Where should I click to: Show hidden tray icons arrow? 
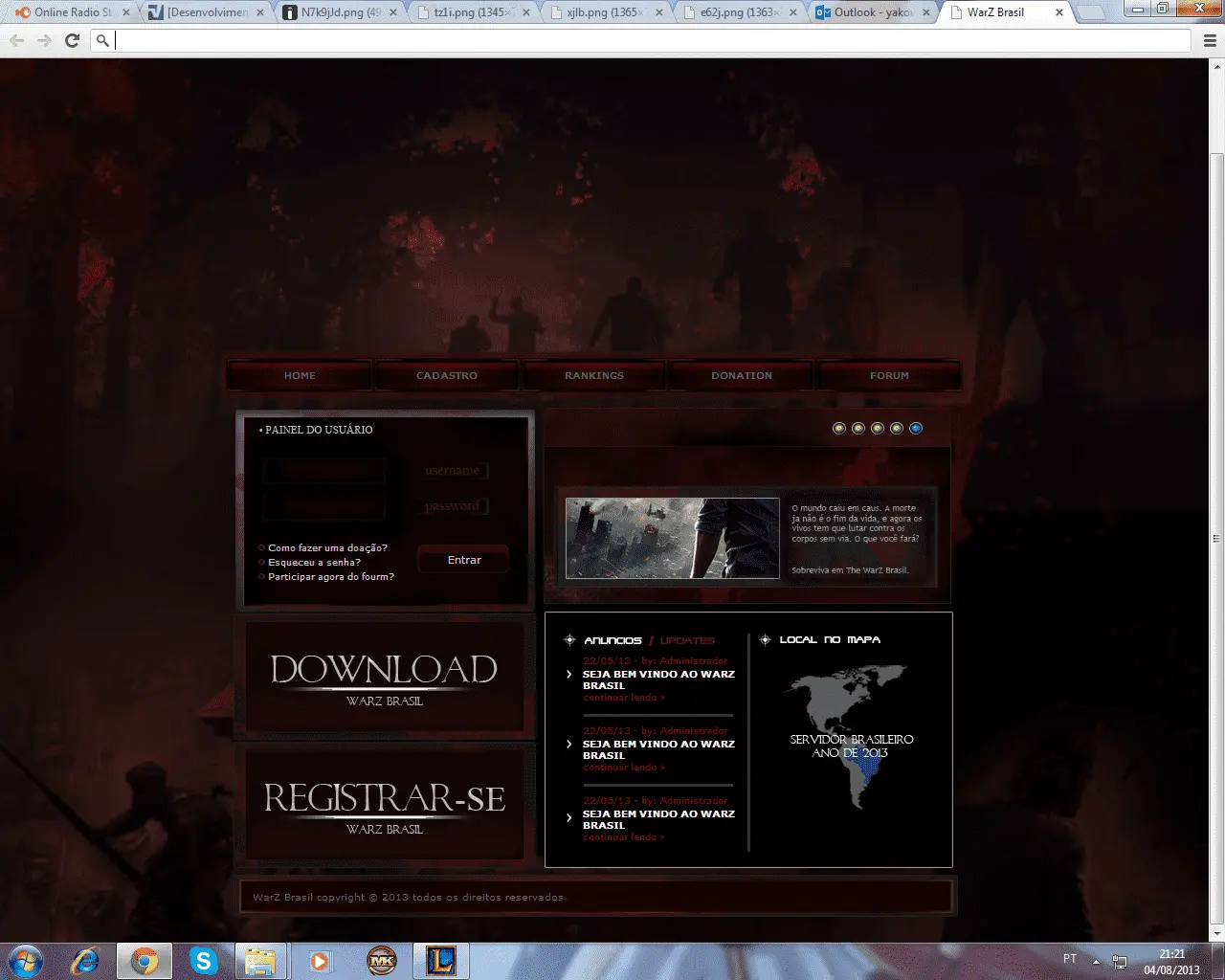1096,961
